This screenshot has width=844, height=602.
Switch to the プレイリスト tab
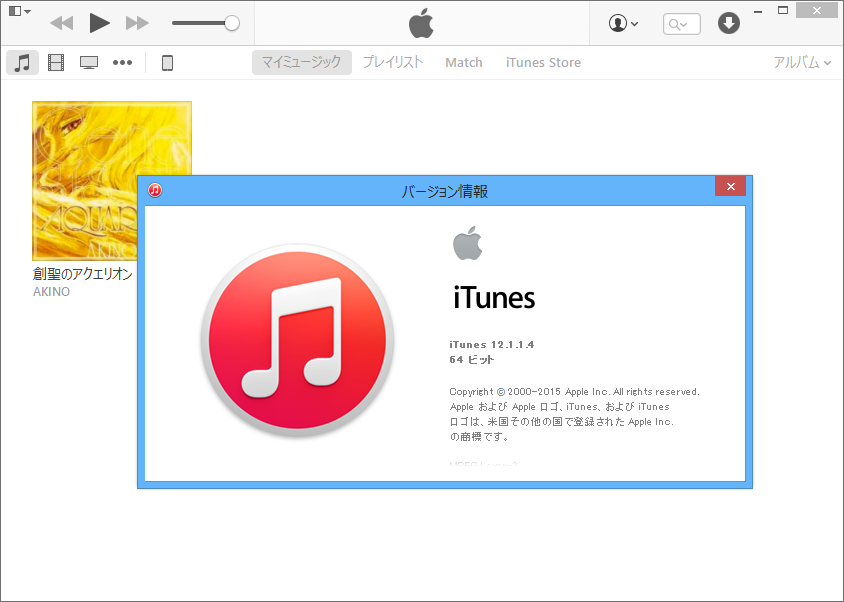392,62
